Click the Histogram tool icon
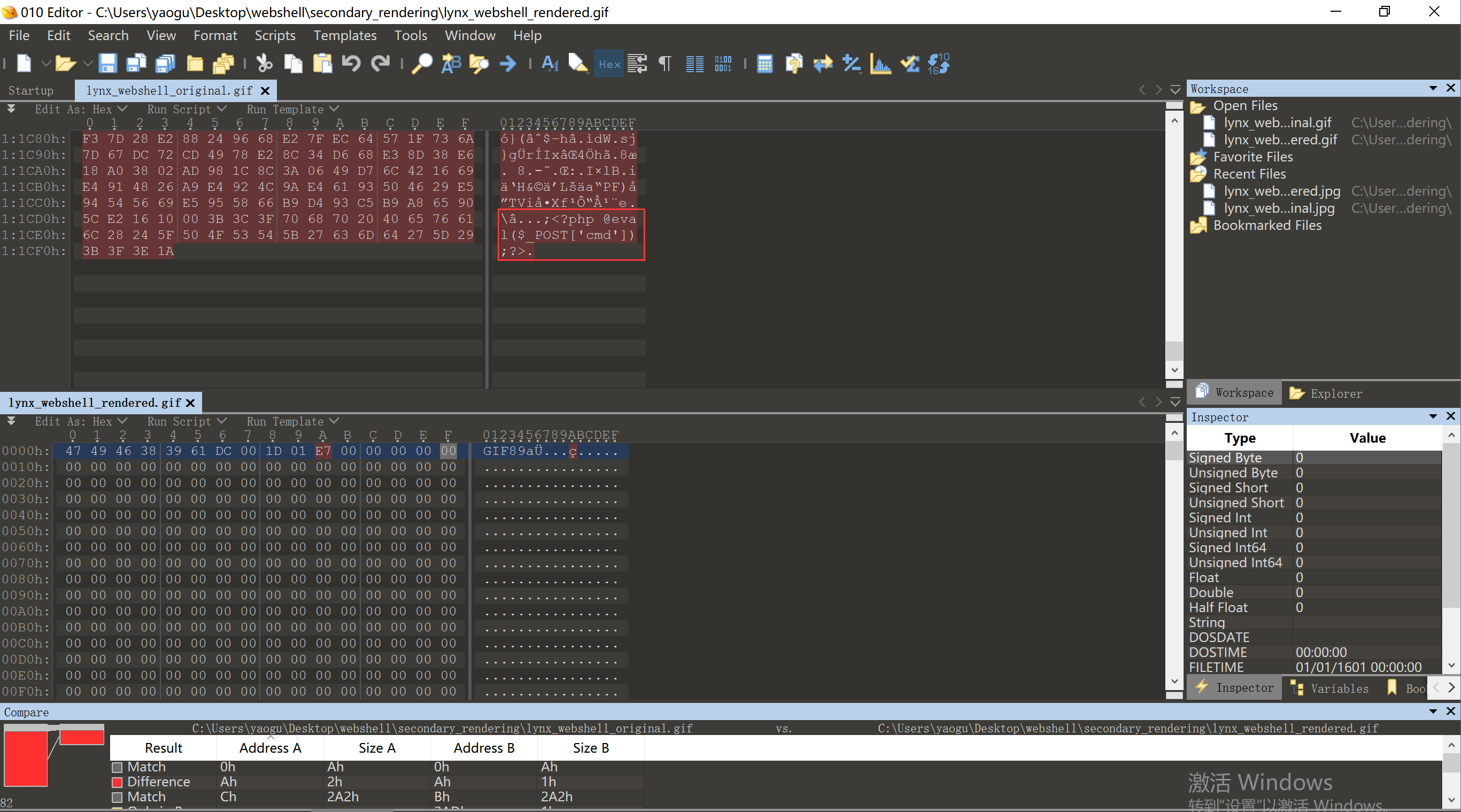Image resolution: width=1461 pixels, height=812 pixels. coord(880,64)
